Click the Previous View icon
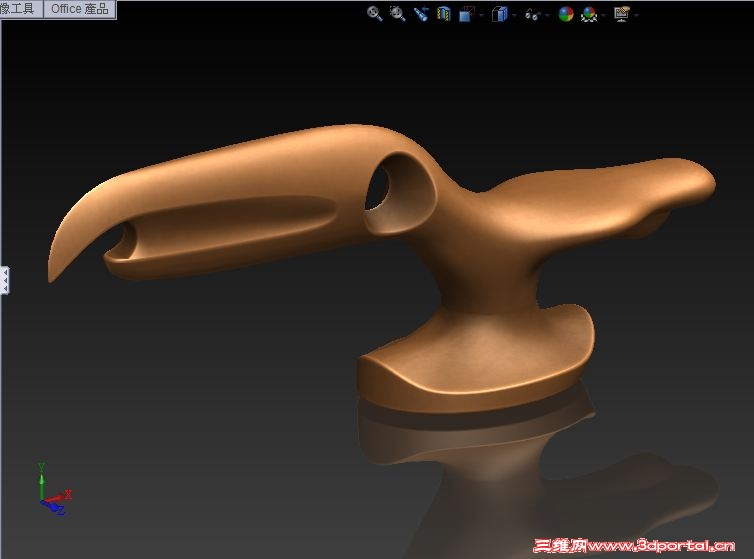754x559 pixels. pyautogui.click(x=421, y=14)
